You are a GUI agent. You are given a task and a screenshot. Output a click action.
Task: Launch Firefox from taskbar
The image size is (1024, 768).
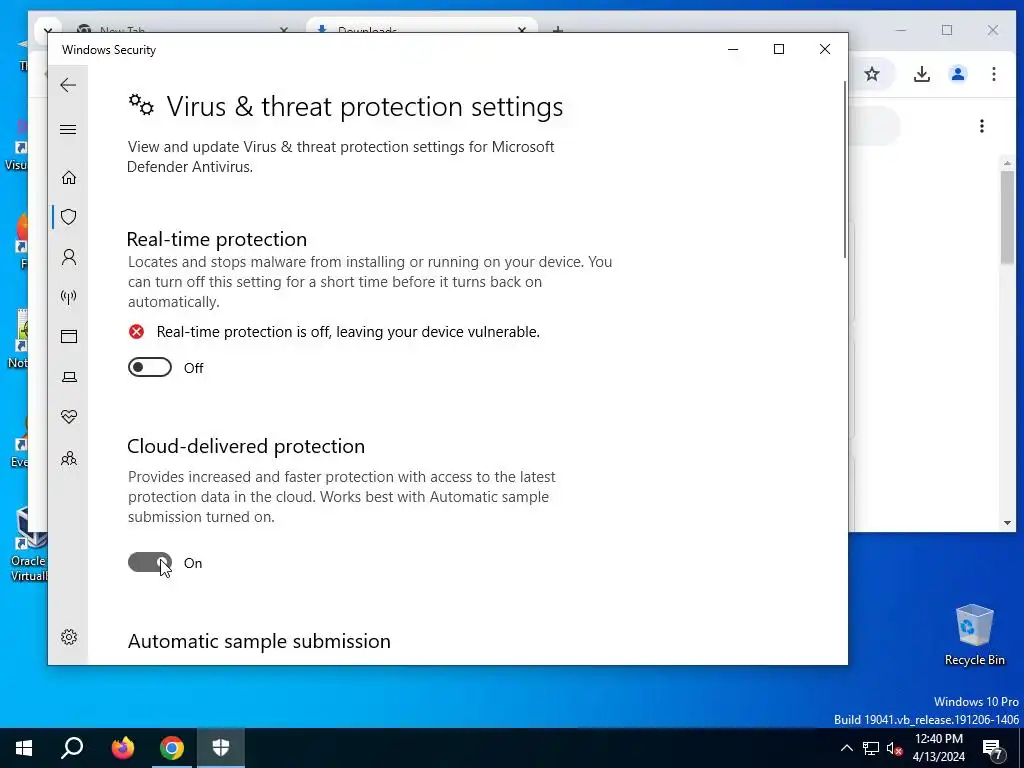click(122, 748)
